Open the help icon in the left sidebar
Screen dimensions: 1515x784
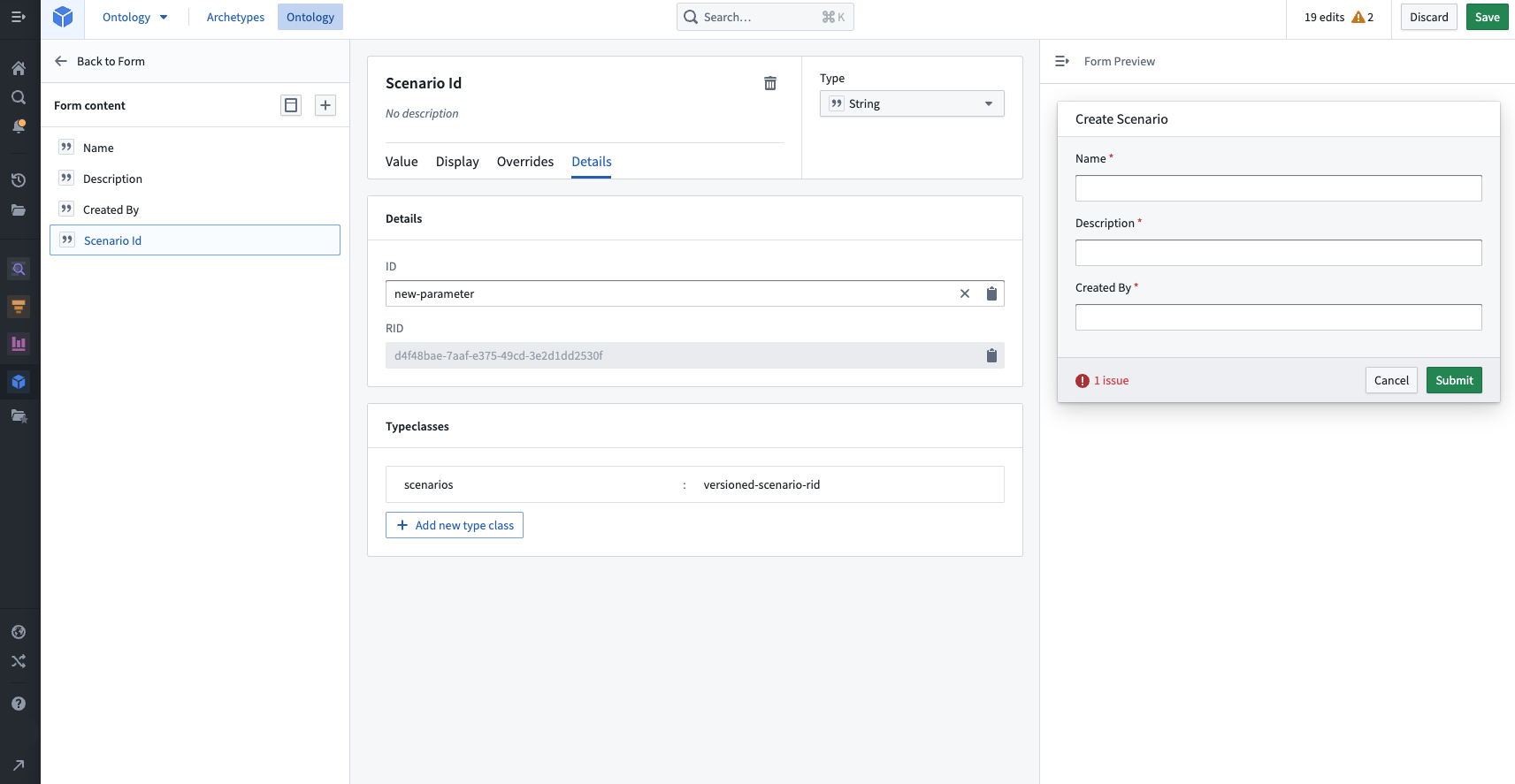pos(19,704)
